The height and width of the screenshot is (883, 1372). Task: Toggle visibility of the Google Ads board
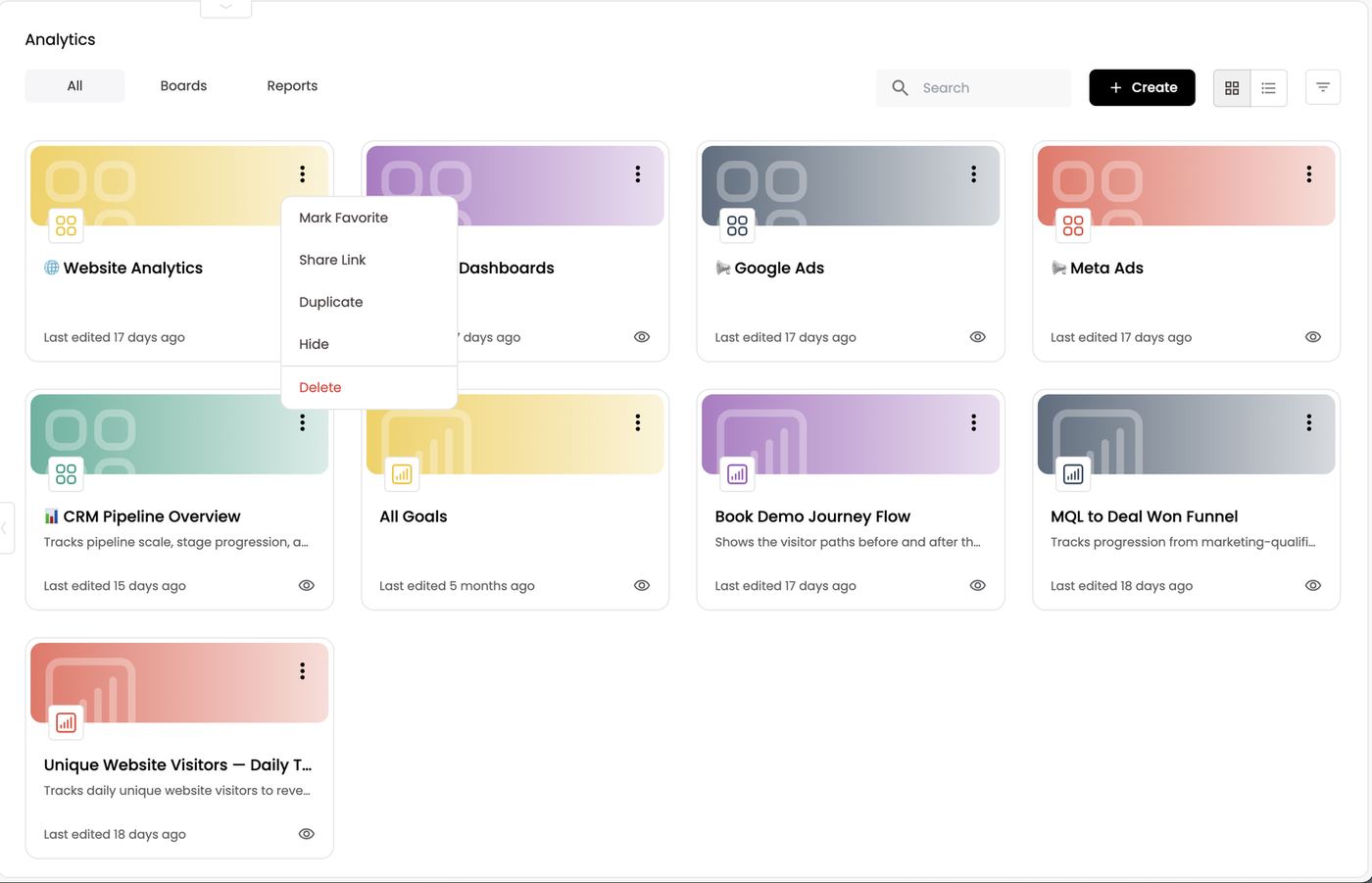point(977,337)
